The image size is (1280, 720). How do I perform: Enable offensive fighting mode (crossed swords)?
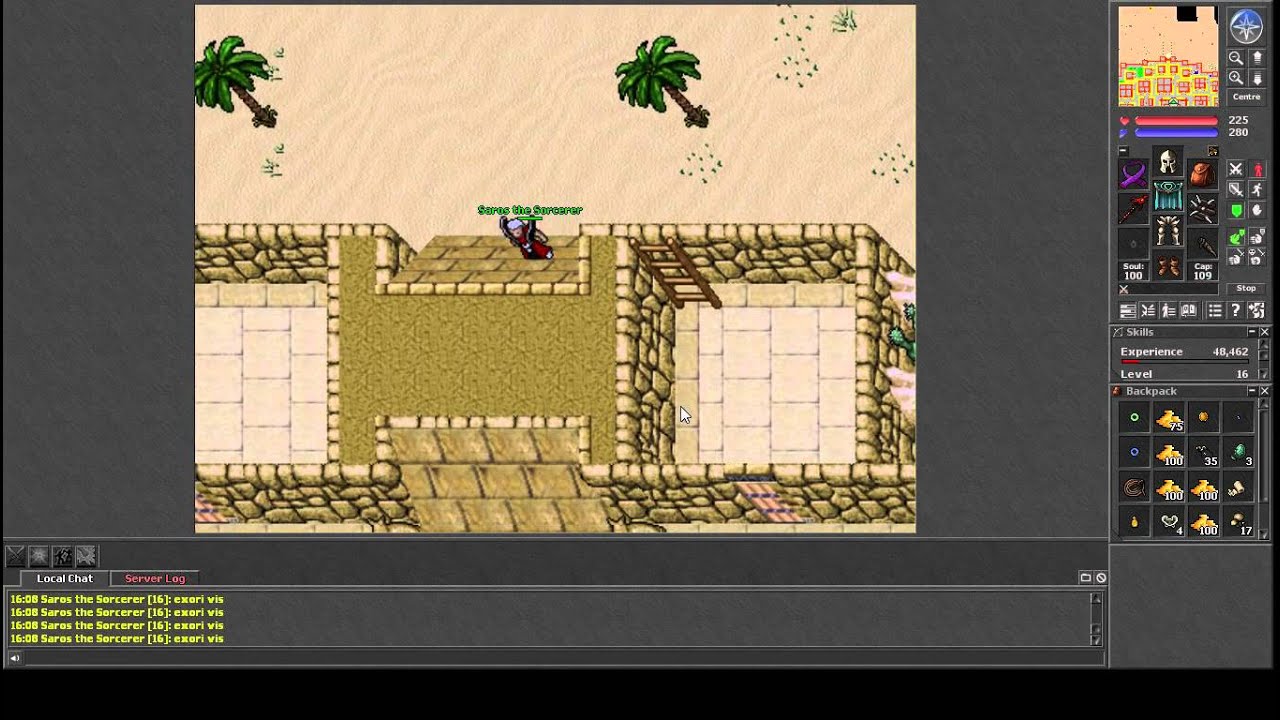pos(1235,169)
